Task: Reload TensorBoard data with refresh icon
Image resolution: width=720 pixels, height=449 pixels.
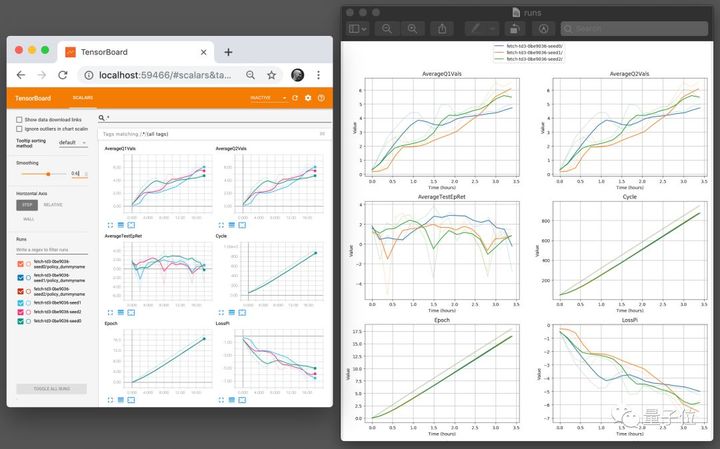Action: (x=295, y=98)
